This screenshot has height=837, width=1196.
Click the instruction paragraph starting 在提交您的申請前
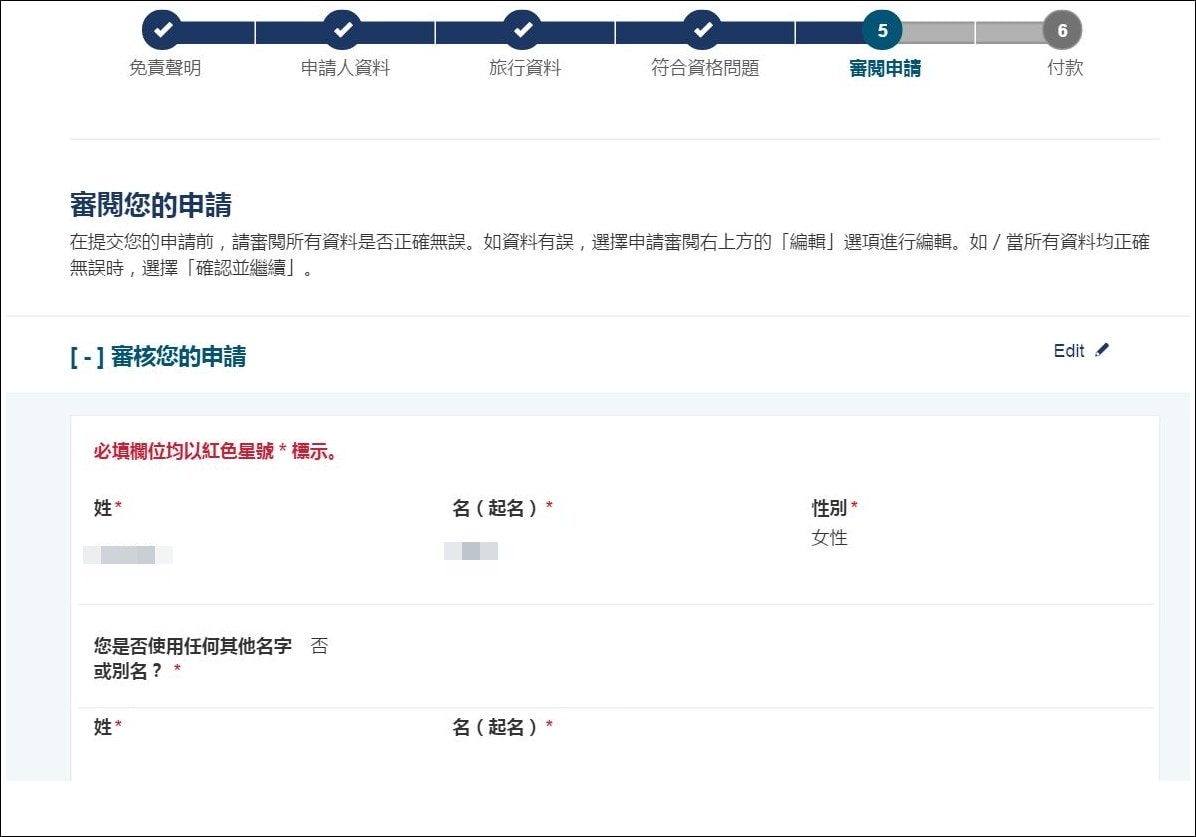pyautogui.click(x=609, y=255)
